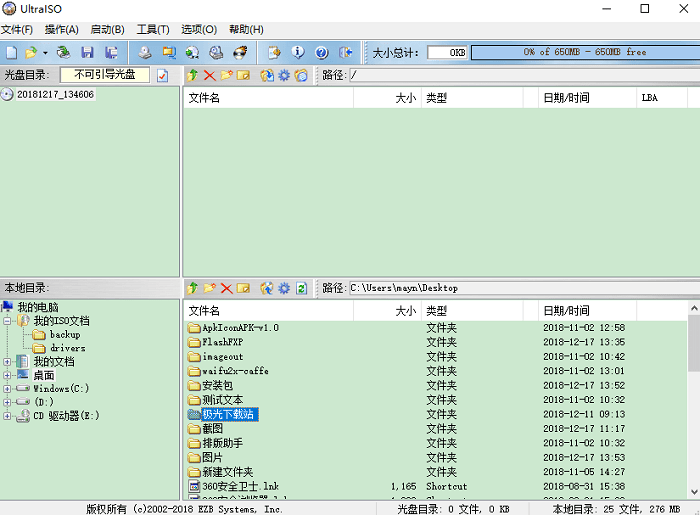Select the backup folder in tree
Image resolution: width=700 pixels, height=515 pixels.
[65, 334]
